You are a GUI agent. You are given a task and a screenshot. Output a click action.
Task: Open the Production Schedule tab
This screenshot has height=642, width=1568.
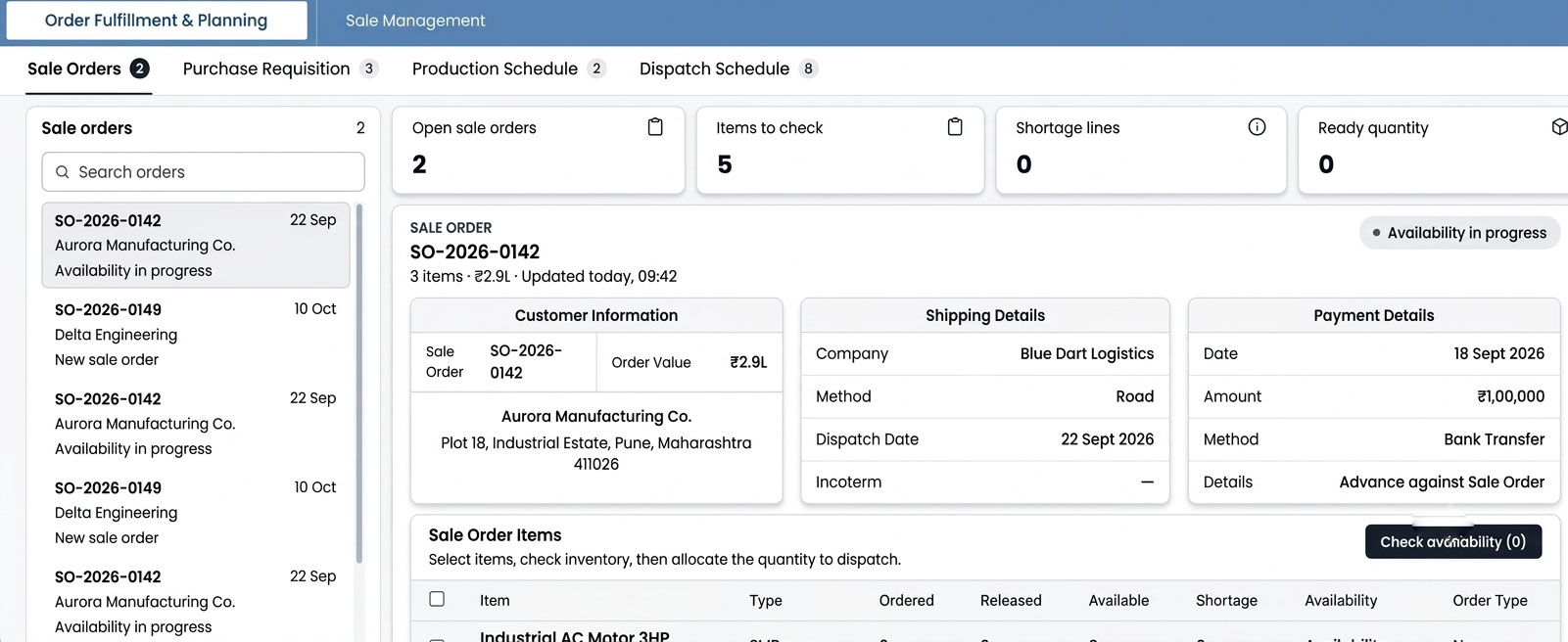click(508, 69)
